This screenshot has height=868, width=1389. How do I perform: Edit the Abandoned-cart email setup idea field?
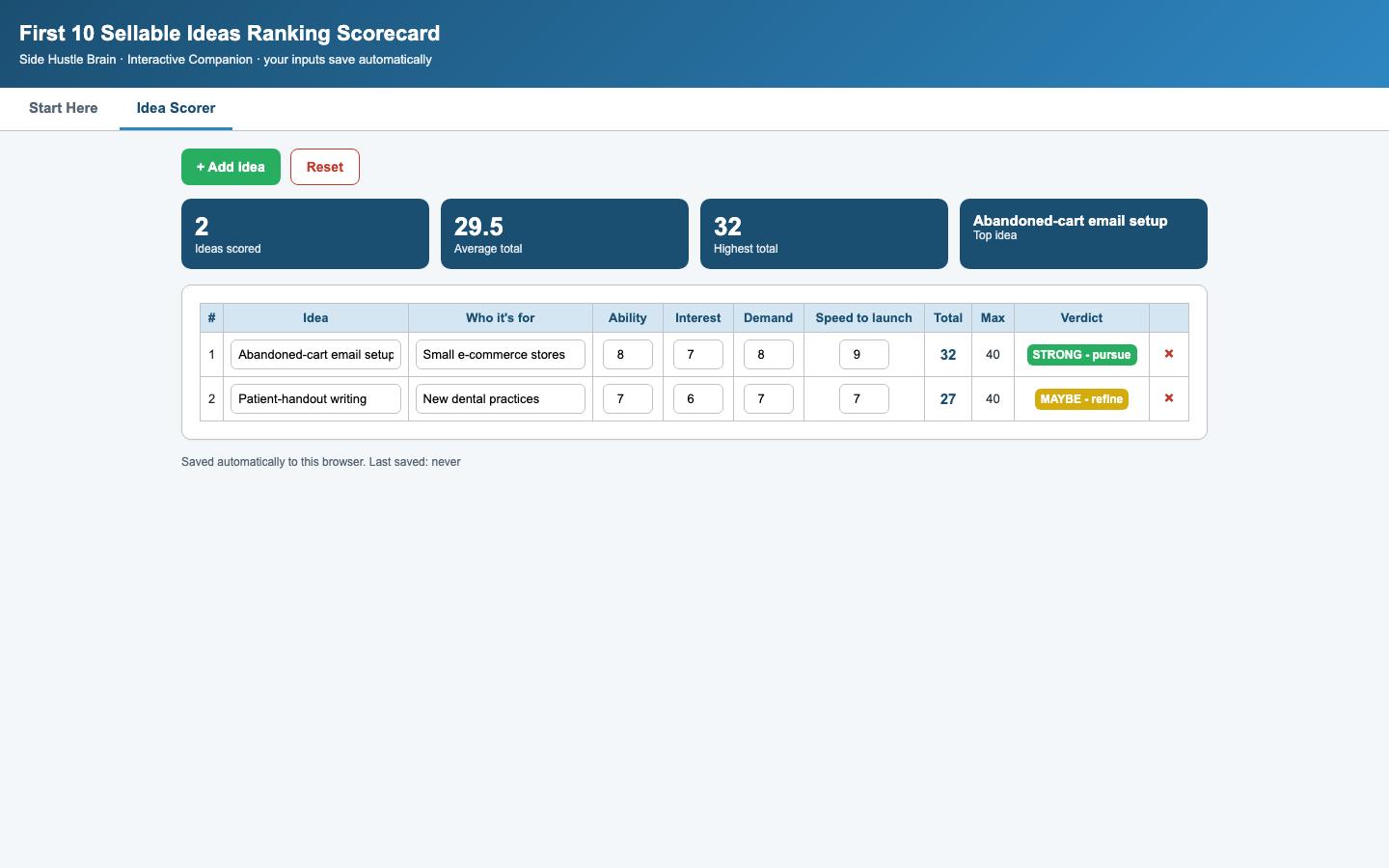pos(315,354)
